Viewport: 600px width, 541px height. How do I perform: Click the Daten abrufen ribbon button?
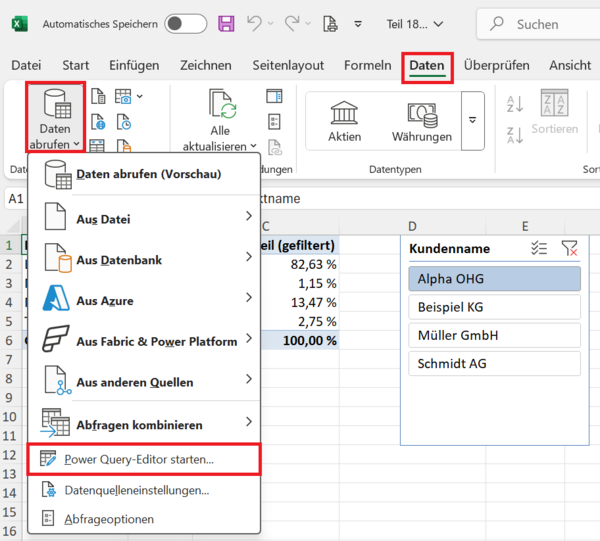tap(55, 118)
